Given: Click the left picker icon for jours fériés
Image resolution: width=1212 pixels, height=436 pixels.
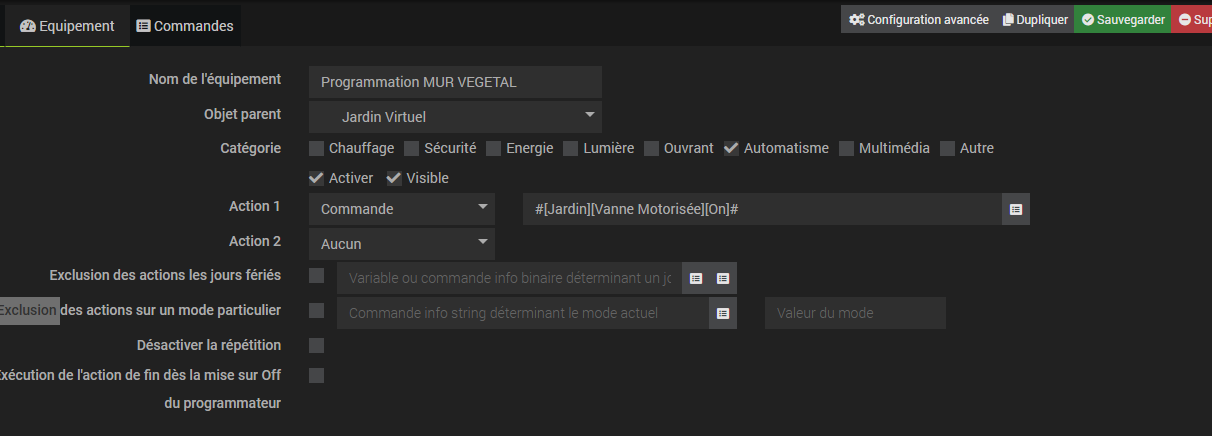Looking at the screenshot, I should [696, 278].
